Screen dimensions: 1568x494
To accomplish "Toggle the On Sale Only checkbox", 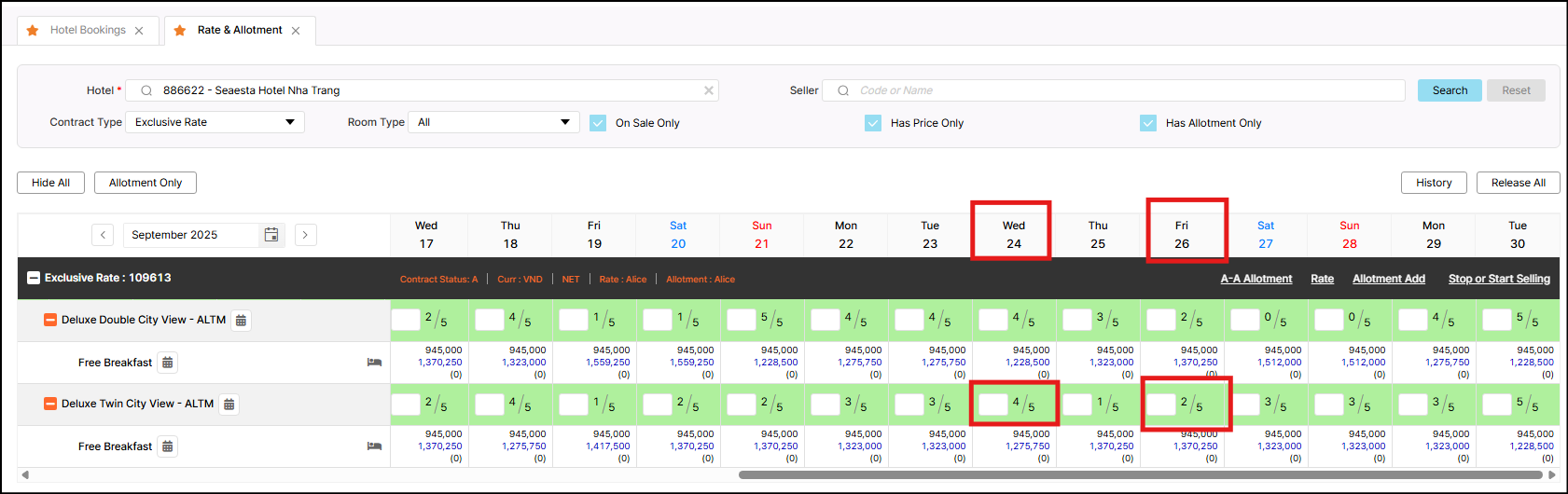I will 598,123.
